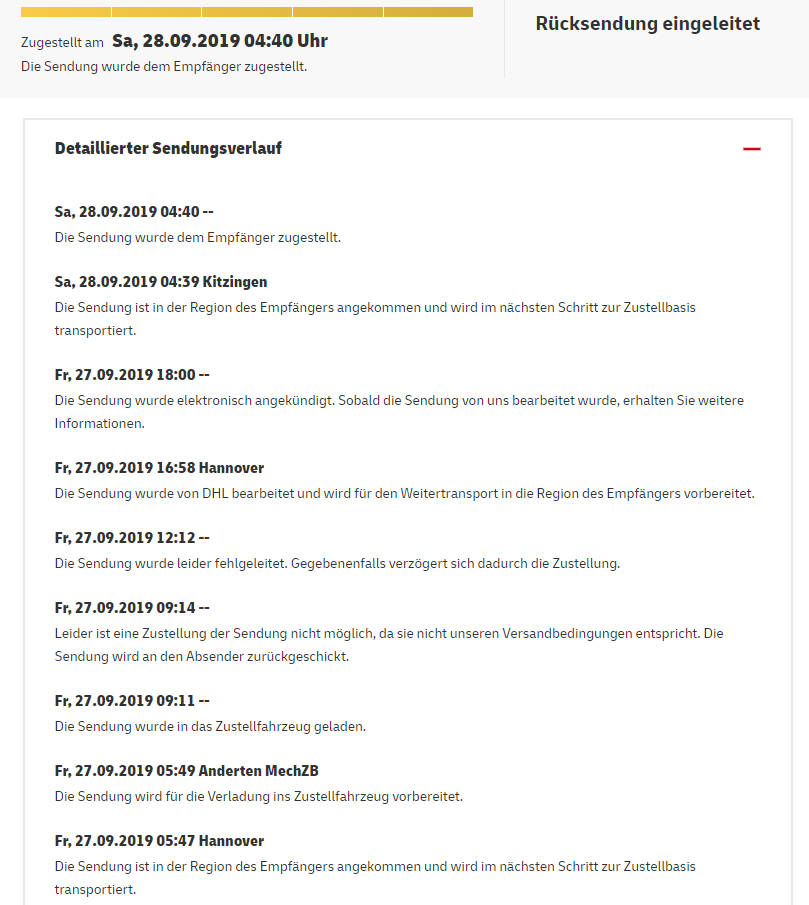
Task: Click the Zugestellt am label
Action: [x=62, y=42]
